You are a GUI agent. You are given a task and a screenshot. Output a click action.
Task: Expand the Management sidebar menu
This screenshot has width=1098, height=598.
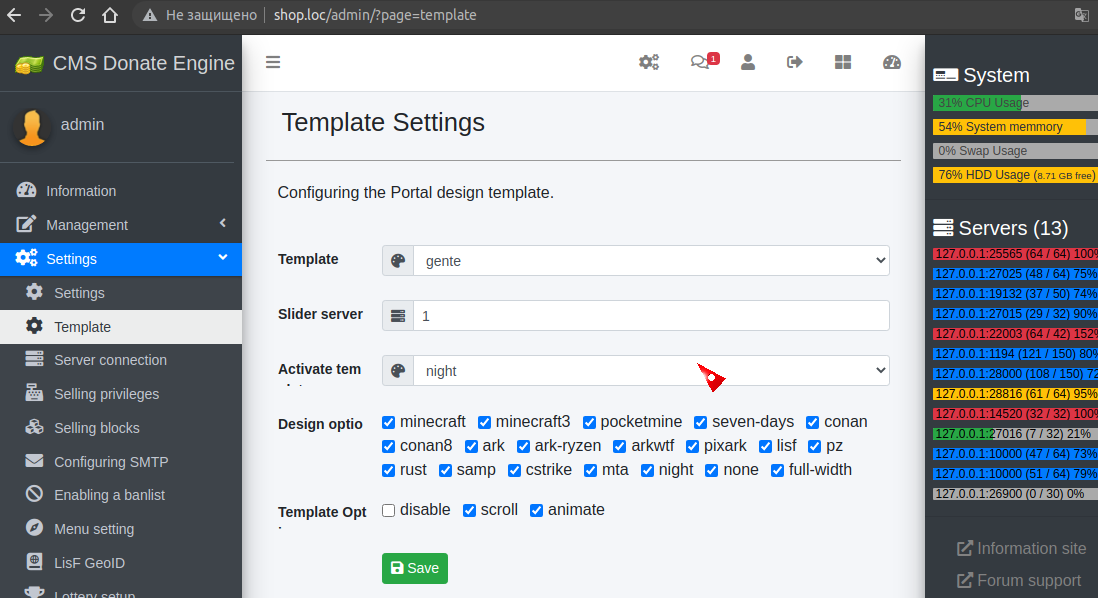tap(120, 225)
